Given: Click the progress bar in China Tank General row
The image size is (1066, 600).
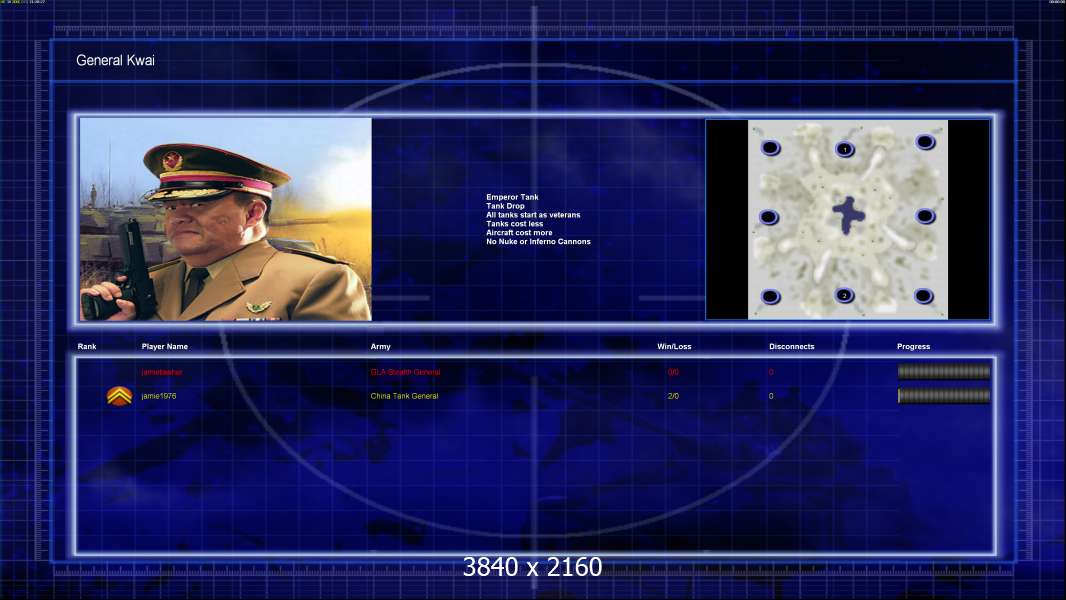Looking at the screenshot, I should (944, 395).
